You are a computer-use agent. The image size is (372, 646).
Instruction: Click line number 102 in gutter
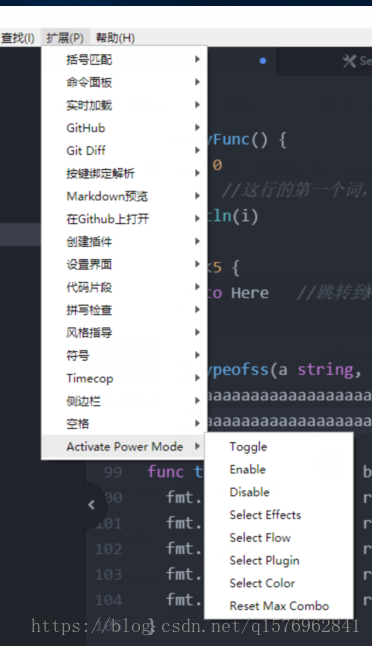click(108, 549)
